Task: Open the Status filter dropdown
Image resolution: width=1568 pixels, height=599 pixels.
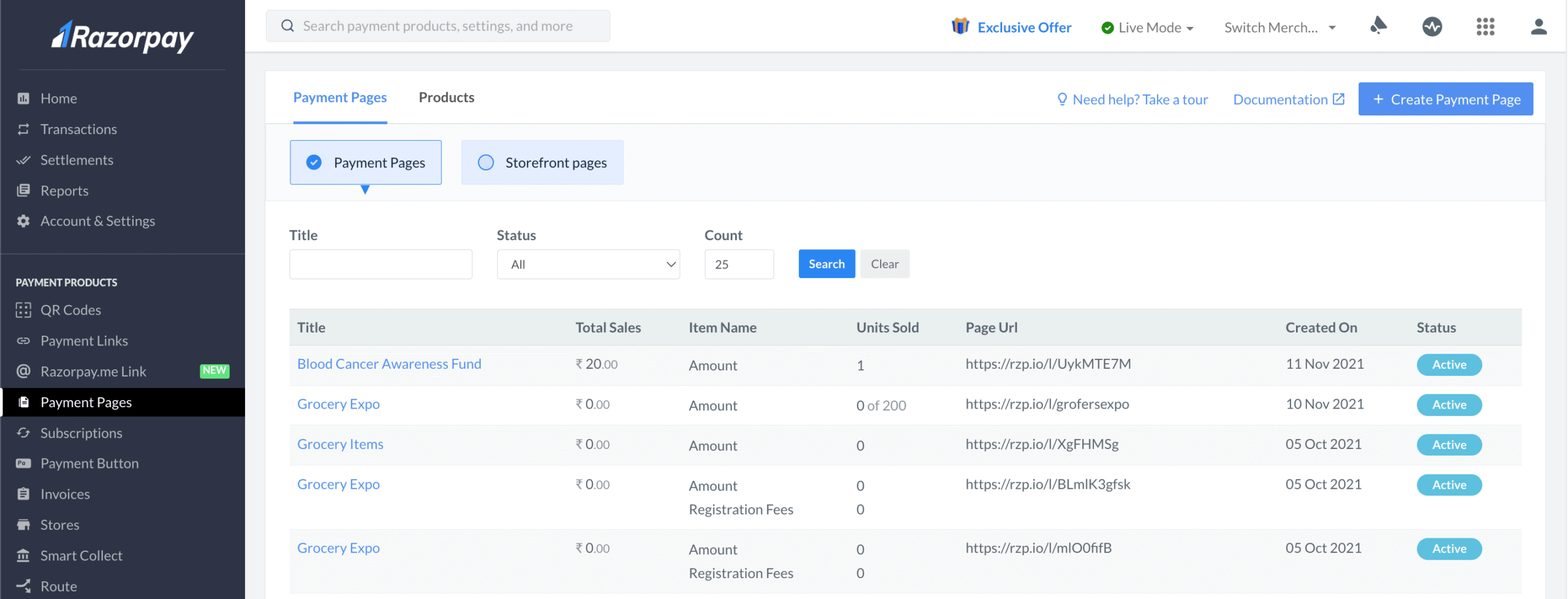Action: (588, 264)
